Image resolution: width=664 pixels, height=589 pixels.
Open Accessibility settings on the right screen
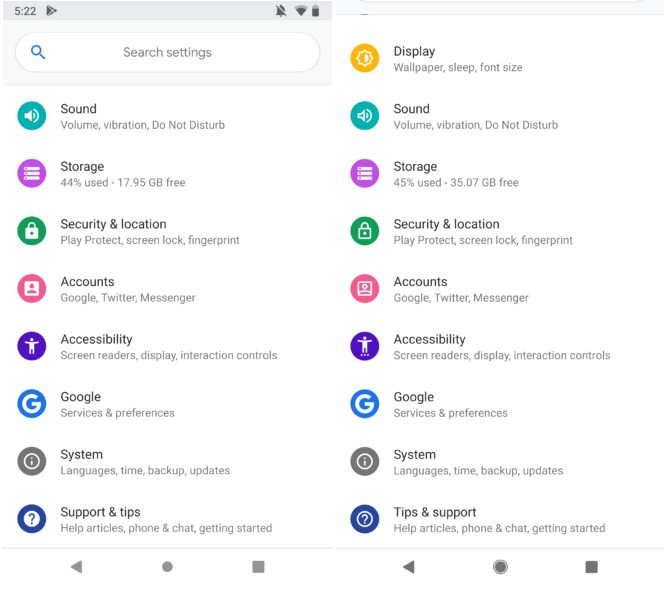500,346
